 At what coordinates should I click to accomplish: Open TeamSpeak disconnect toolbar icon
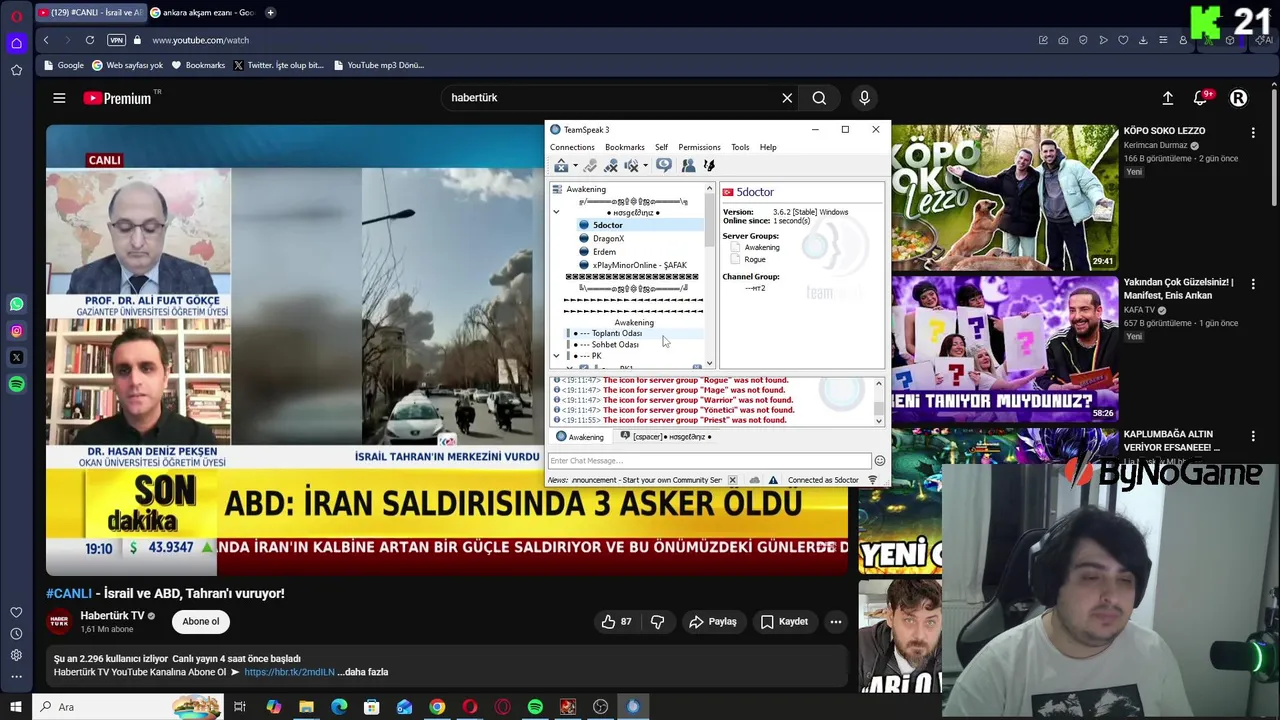(561, 166)
